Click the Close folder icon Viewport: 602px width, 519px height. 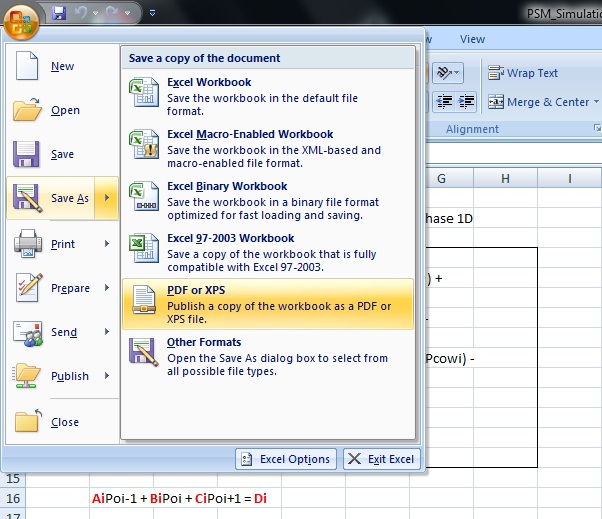coord(28,421)
